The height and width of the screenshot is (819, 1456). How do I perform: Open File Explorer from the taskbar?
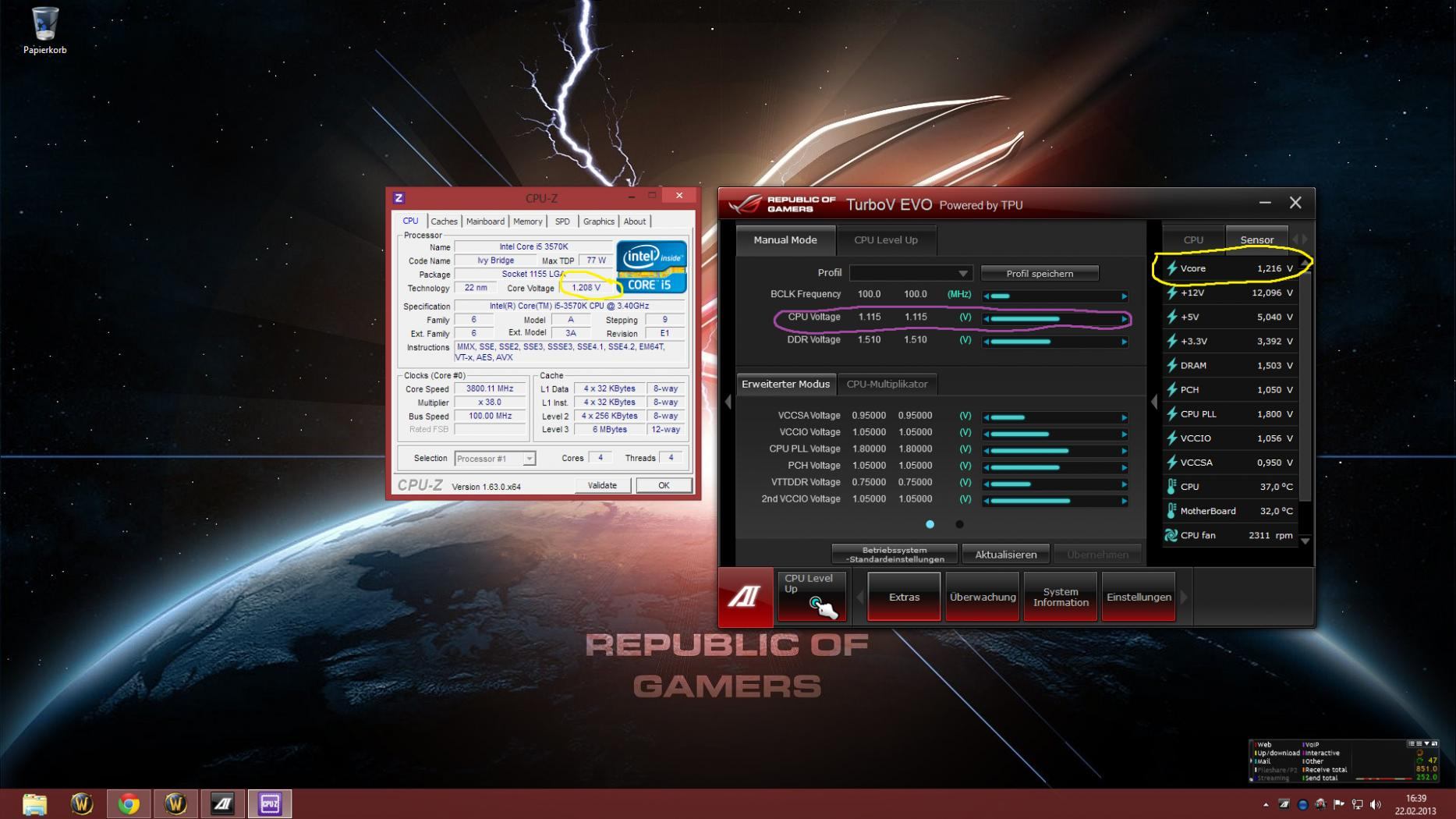pos(34,803)
